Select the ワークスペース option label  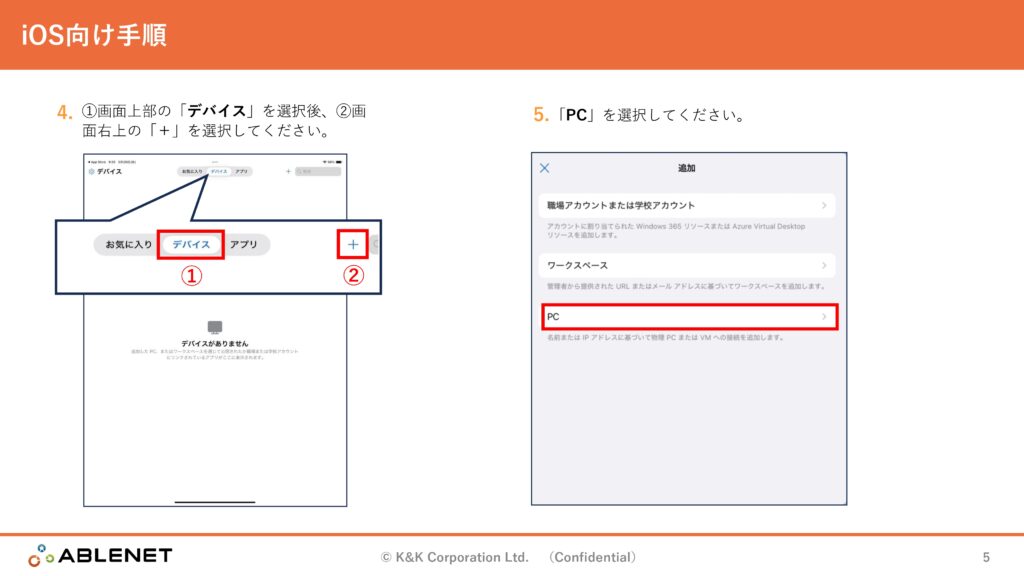[577, 266]
